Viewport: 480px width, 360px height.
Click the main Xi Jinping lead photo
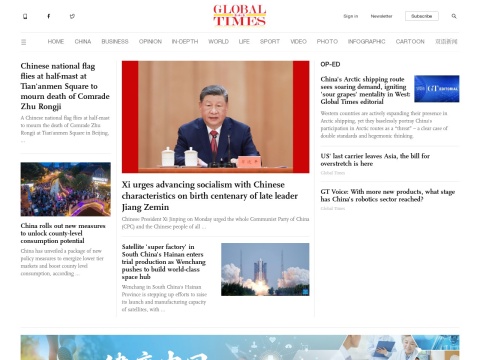[x=215, y=117]
